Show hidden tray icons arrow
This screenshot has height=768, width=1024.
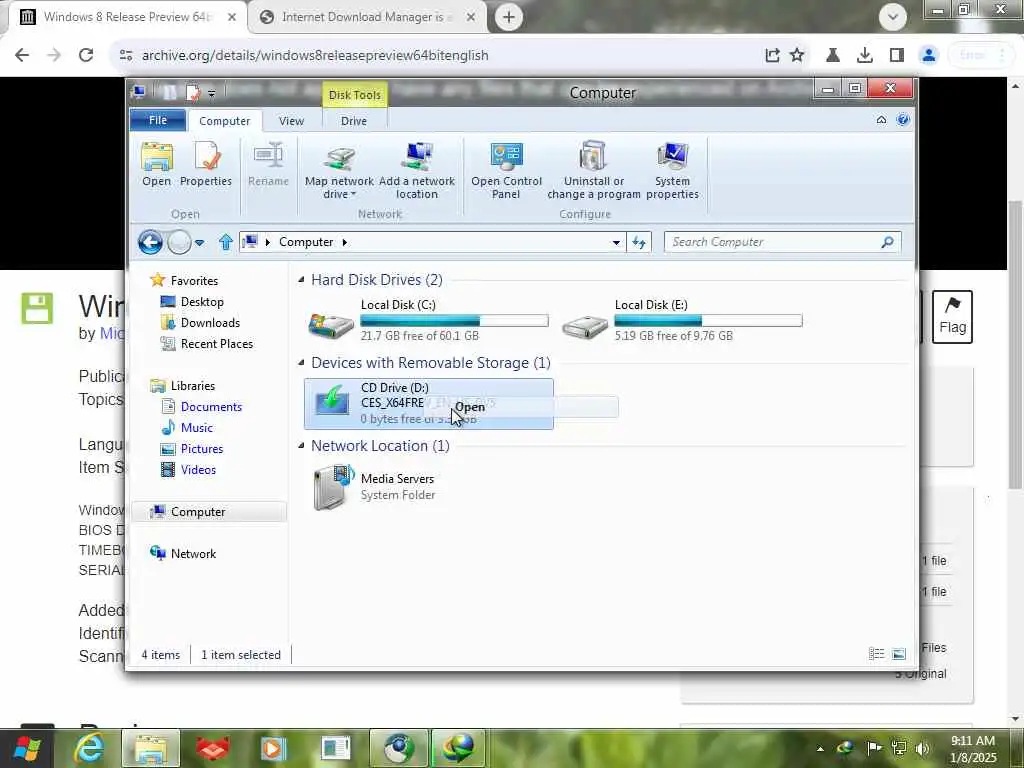click(x=820, y=748)
